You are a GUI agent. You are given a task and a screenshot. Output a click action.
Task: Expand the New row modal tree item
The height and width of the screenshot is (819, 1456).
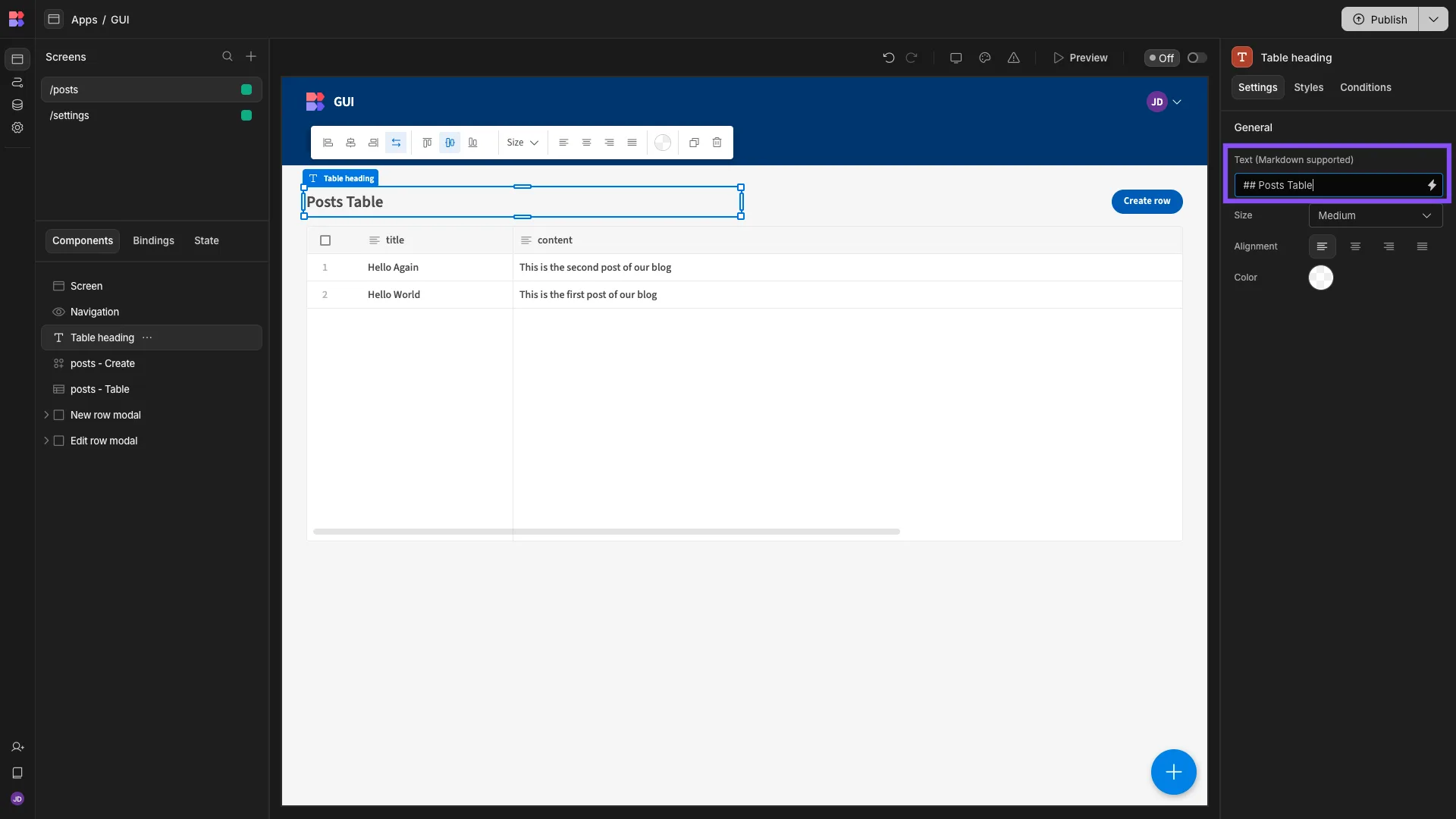(x=46, y=415)
